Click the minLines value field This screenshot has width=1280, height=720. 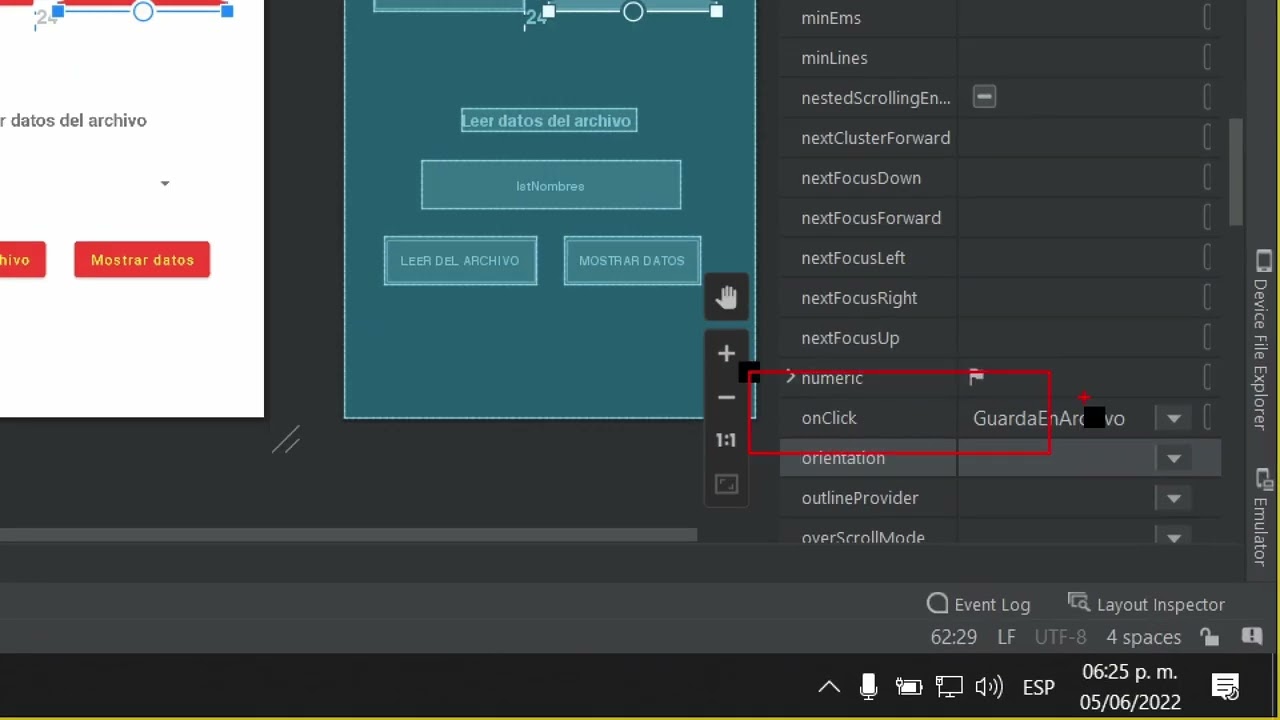coord(1078,58)
